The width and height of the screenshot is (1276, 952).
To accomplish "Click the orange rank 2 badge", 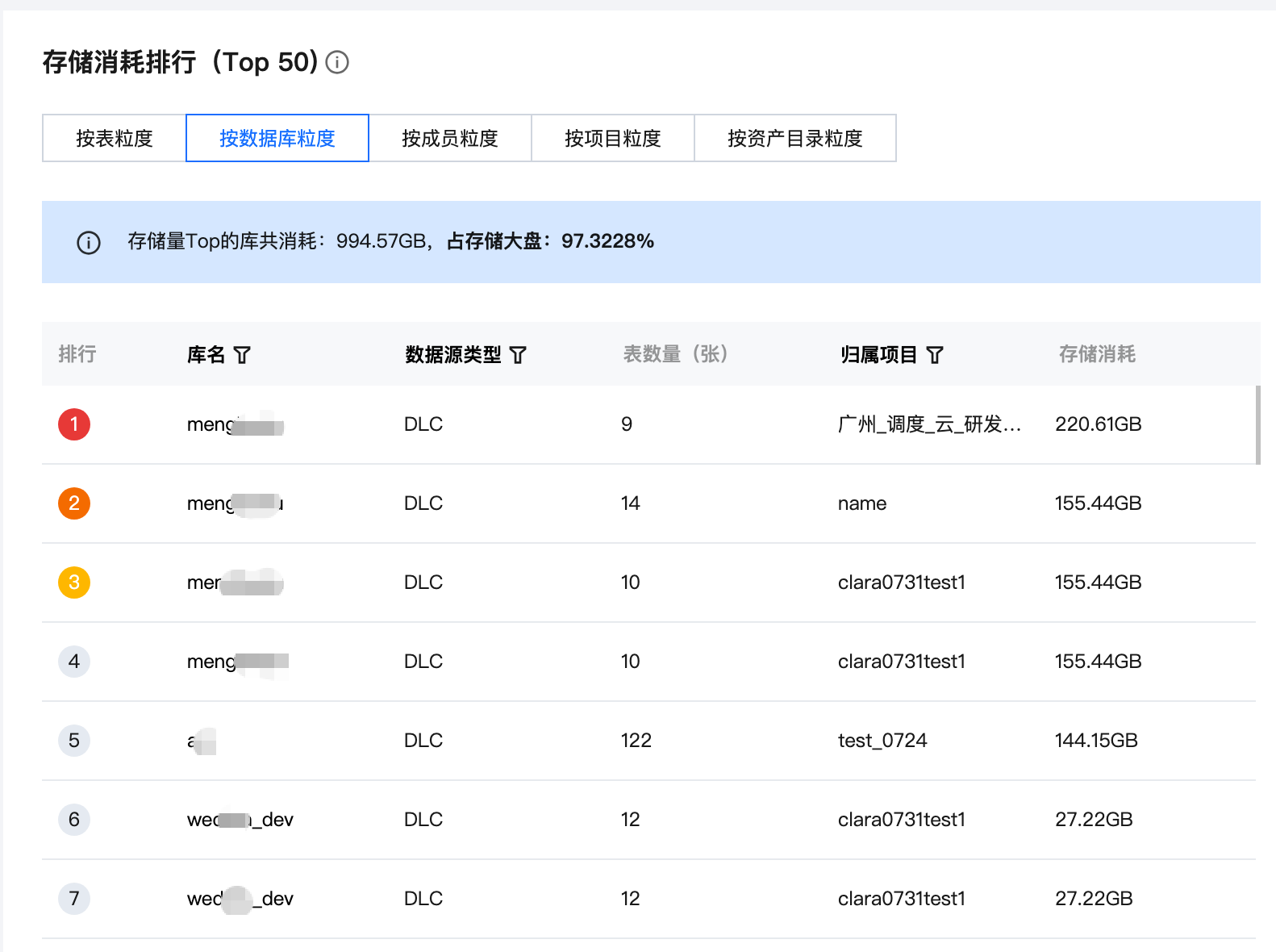I will pyautogui.click(x=74, y=503).
